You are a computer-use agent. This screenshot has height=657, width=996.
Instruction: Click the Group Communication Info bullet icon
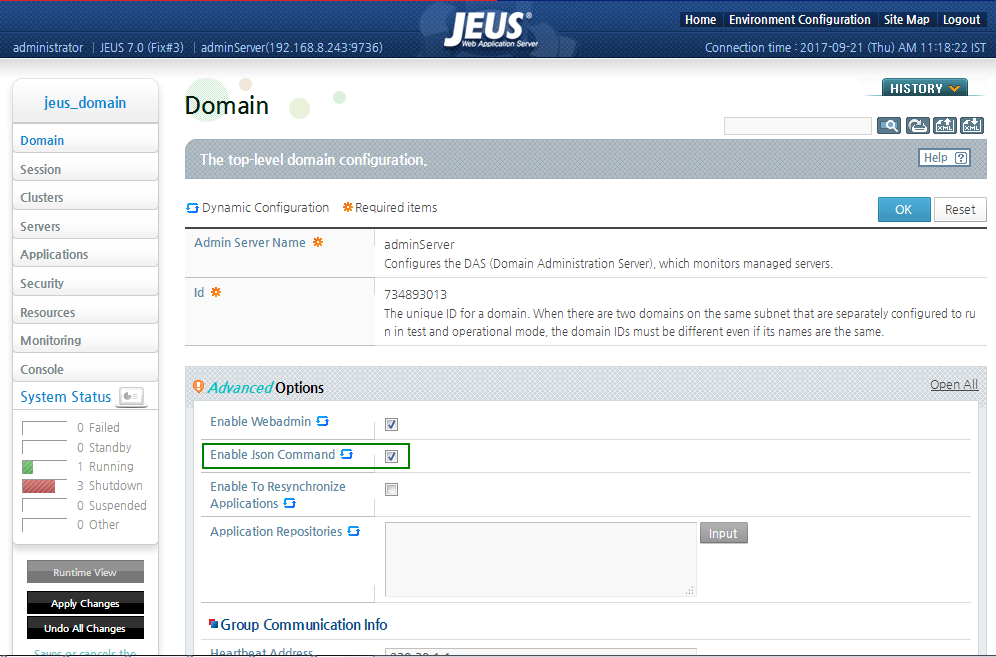pyautogui.click(x=213, y=624)
